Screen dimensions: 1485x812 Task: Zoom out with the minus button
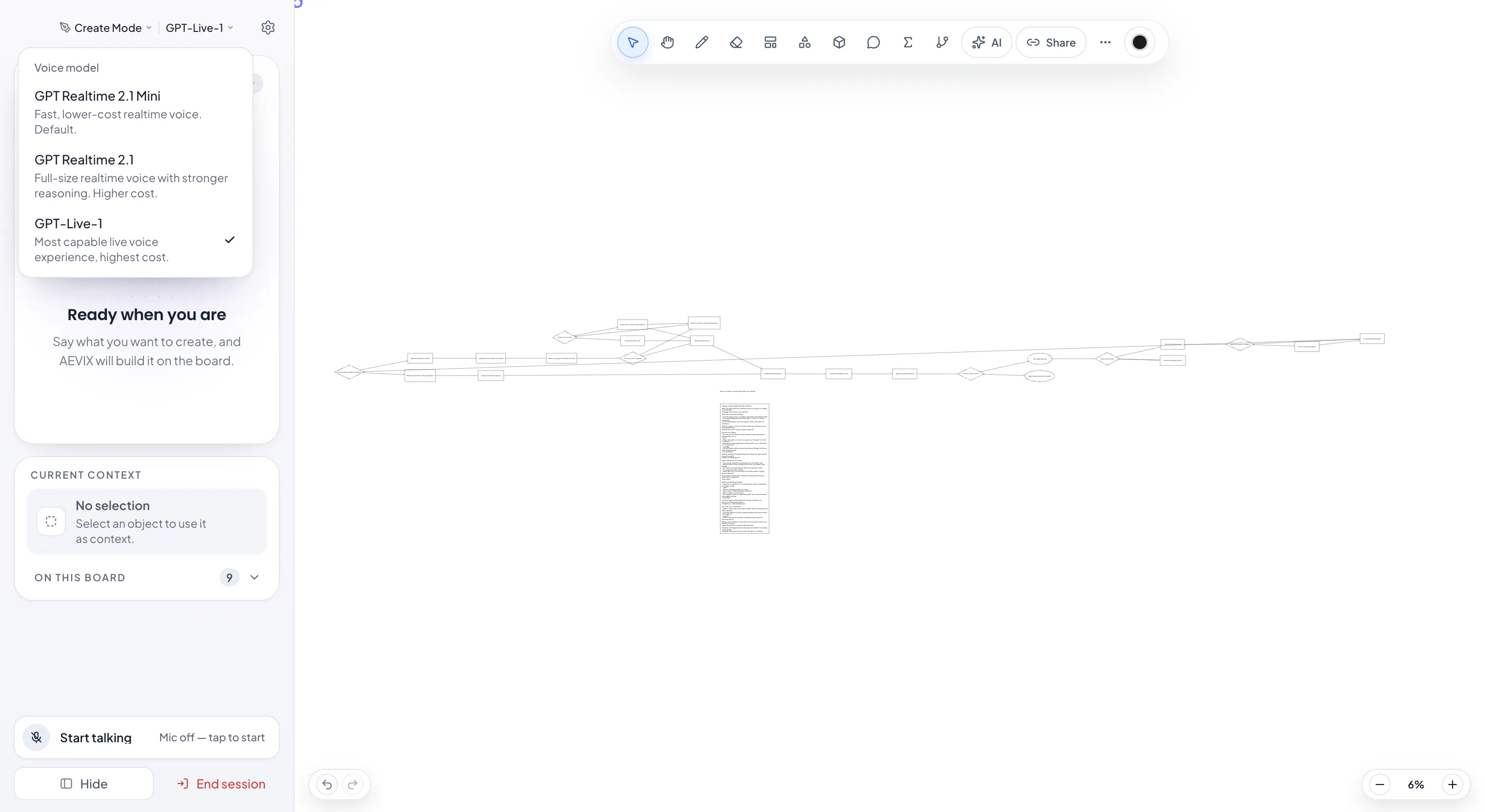tap(1379, 785)
